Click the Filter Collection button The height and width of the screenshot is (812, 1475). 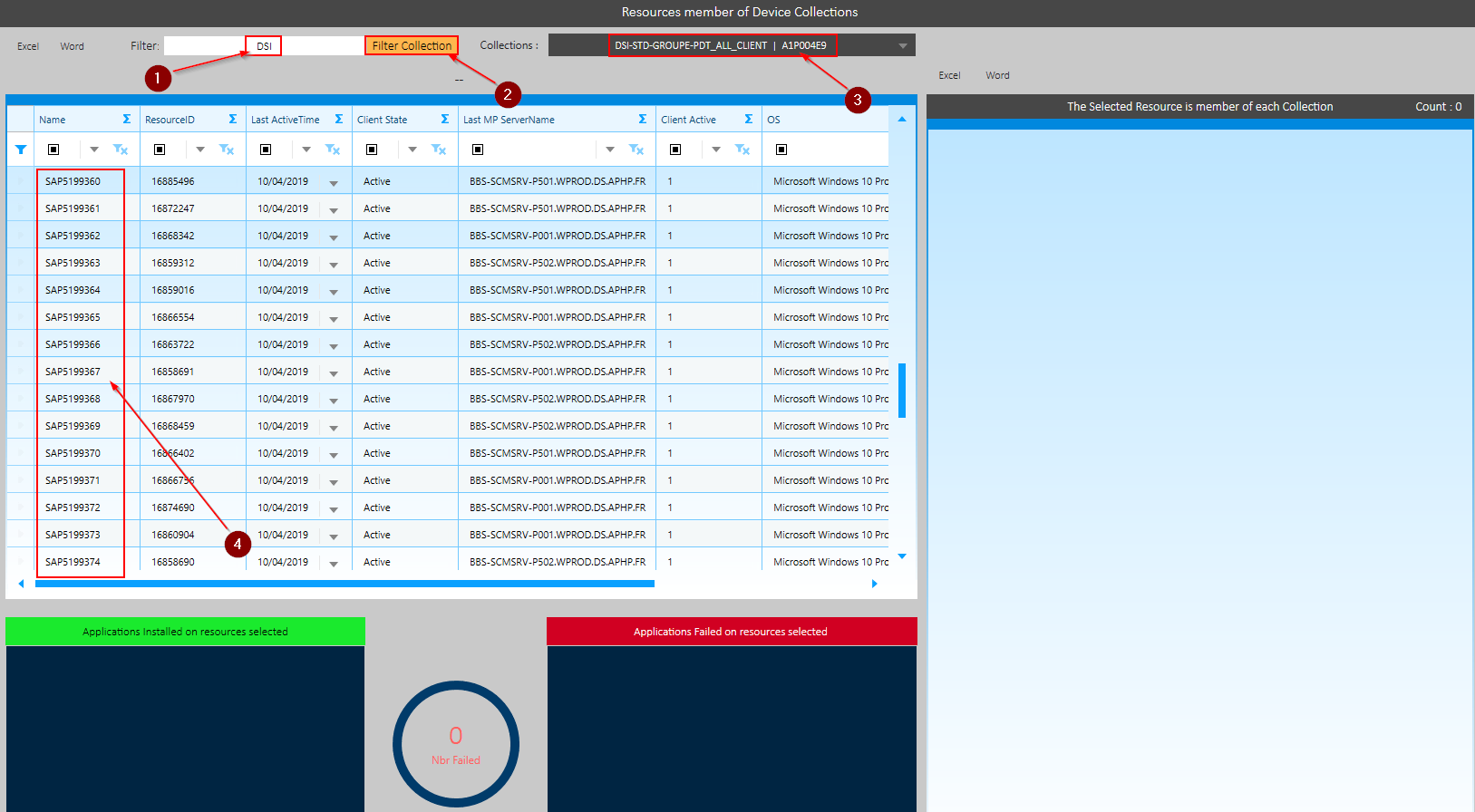coord(412,45)
